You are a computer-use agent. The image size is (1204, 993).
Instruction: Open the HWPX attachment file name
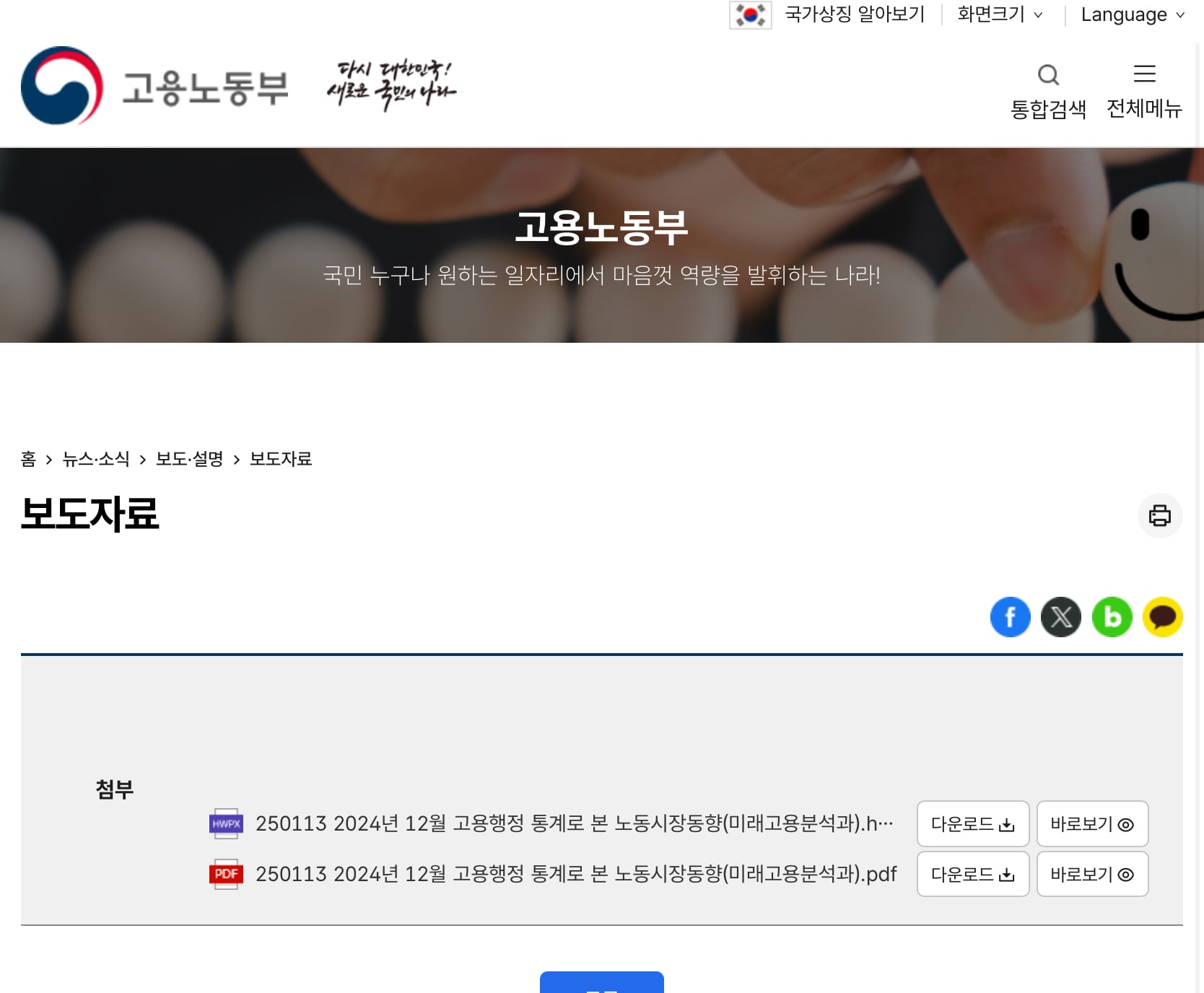point(575,823)
